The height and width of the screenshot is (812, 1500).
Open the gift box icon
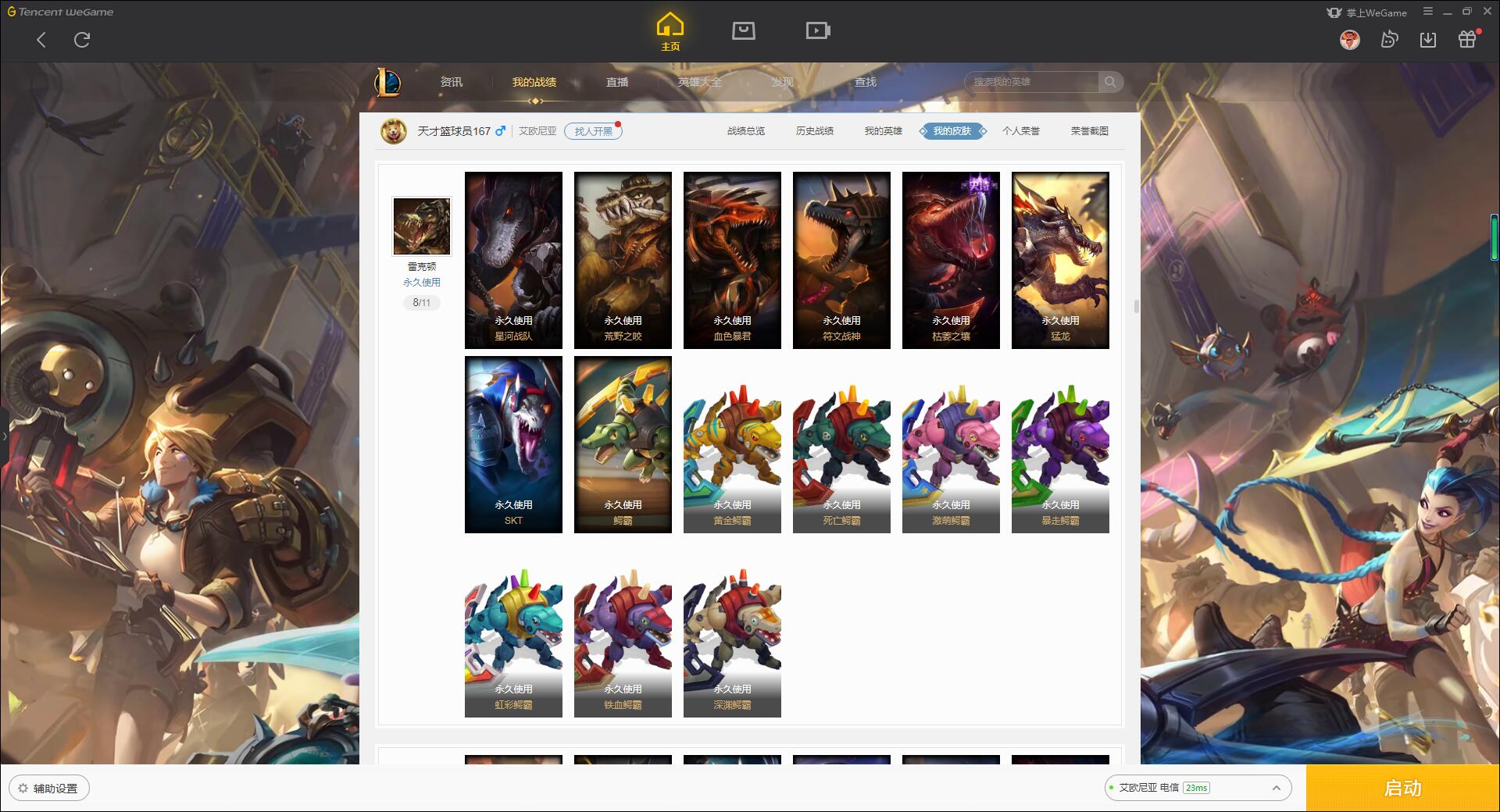[x=1468, y=39]
